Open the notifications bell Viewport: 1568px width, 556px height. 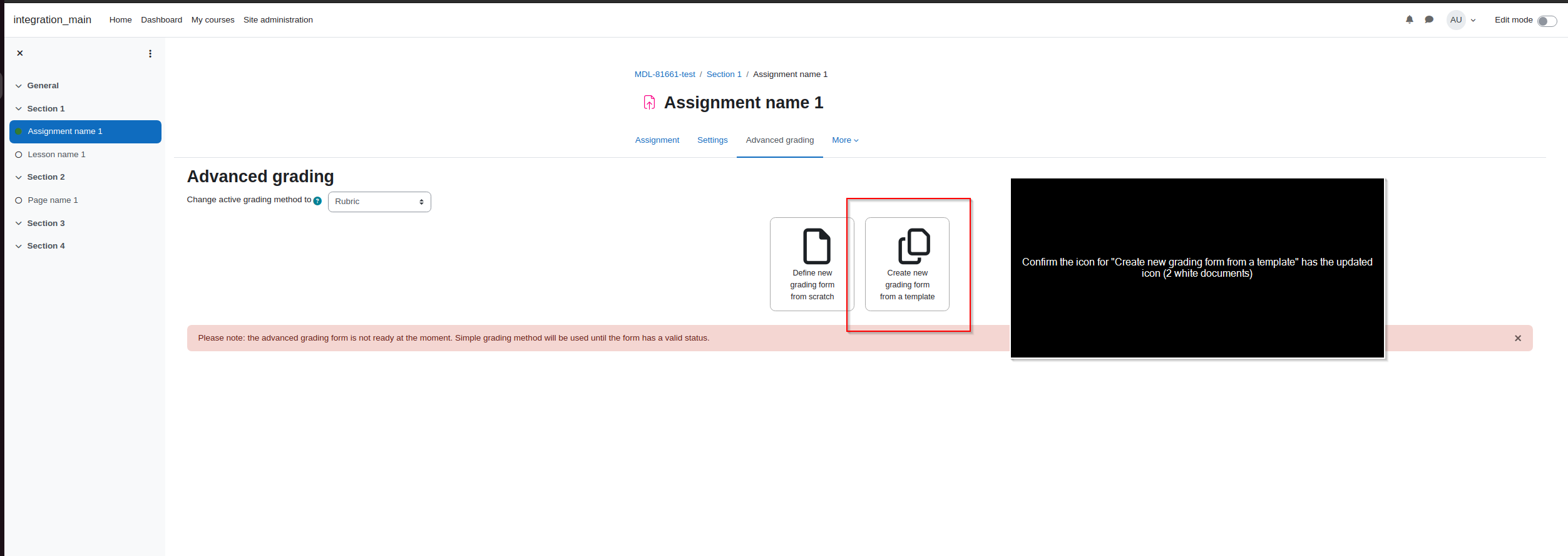pos(1409,19)
